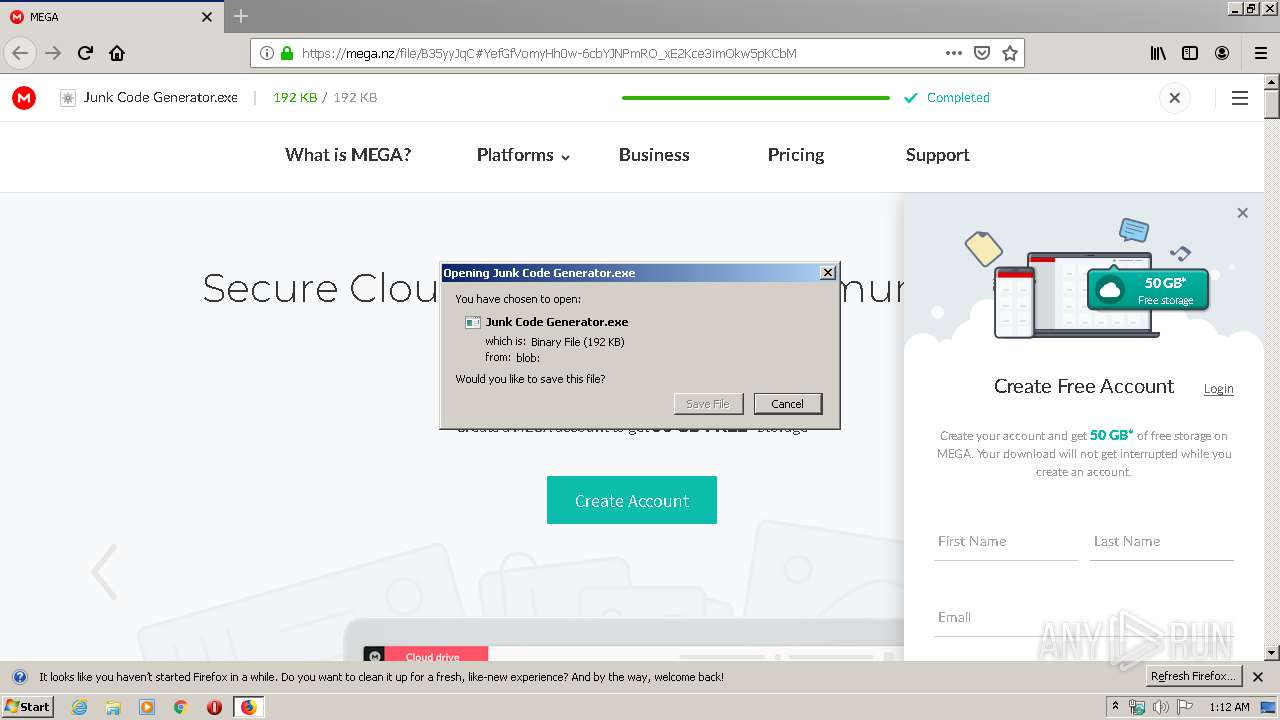Dismiss the MEGA download bar
This screenshot has height=720, width=1280.
(1175, 98)
